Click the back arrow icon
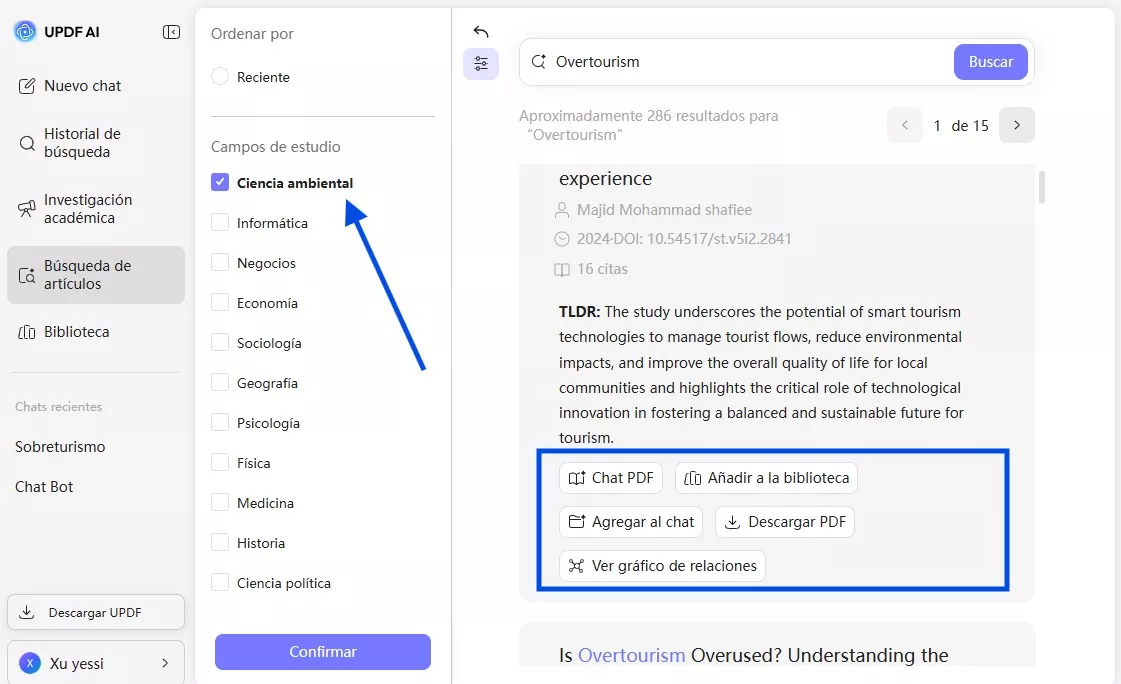The image size is (1121, 684). (x=481, y=32)
